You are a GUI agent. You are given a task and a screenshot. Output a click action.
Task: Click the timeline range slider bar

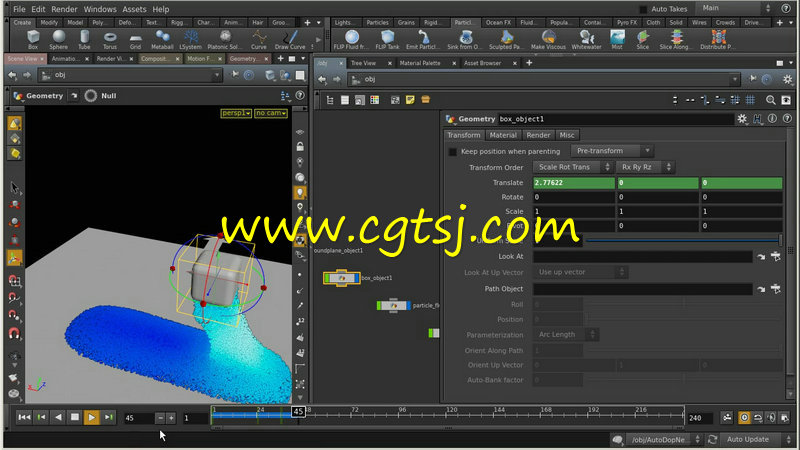[x=448, y=428]
